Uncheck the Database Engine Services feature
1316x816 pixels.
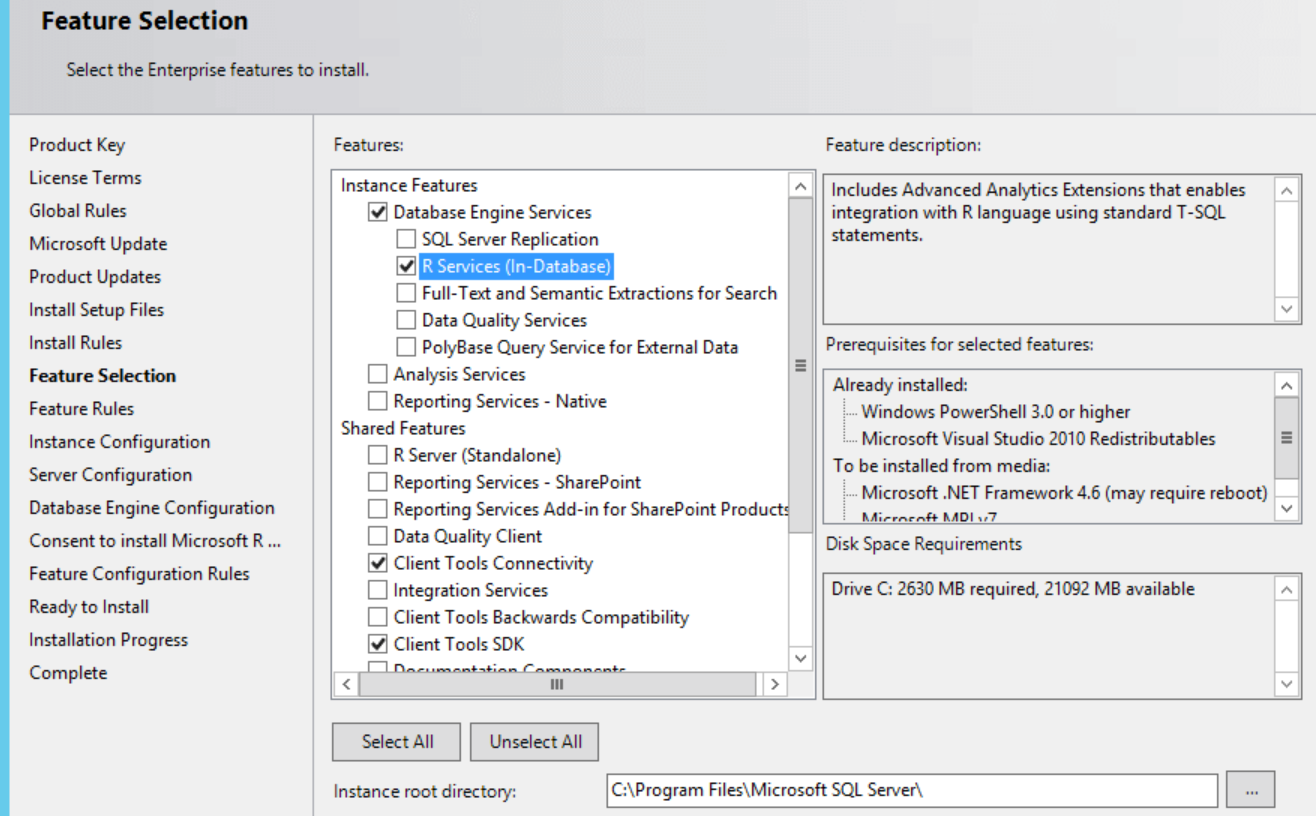(377, 212)
